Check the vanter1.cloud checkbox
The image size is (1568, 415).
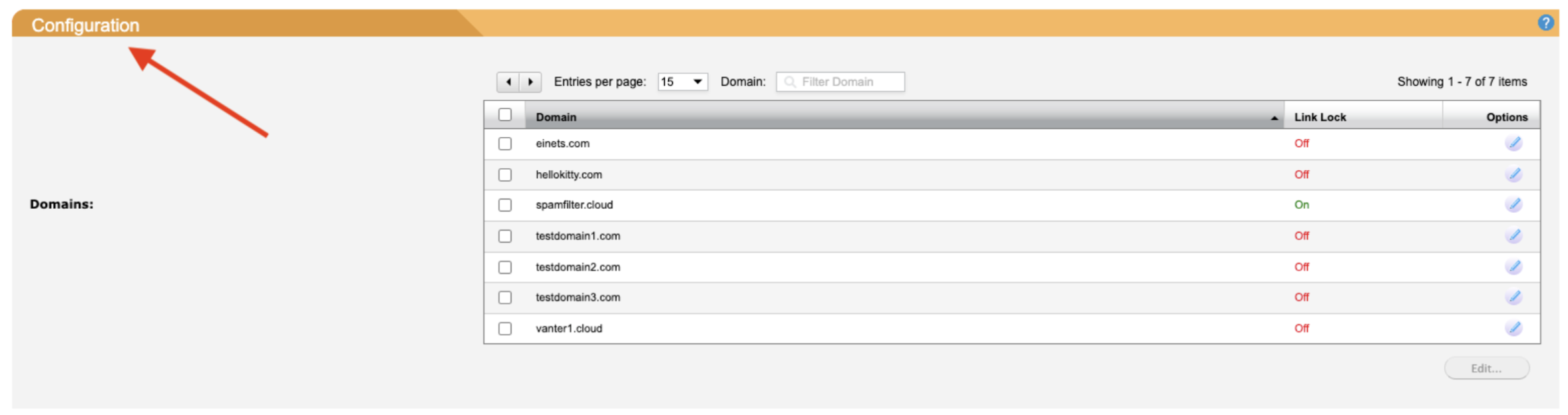505,329
